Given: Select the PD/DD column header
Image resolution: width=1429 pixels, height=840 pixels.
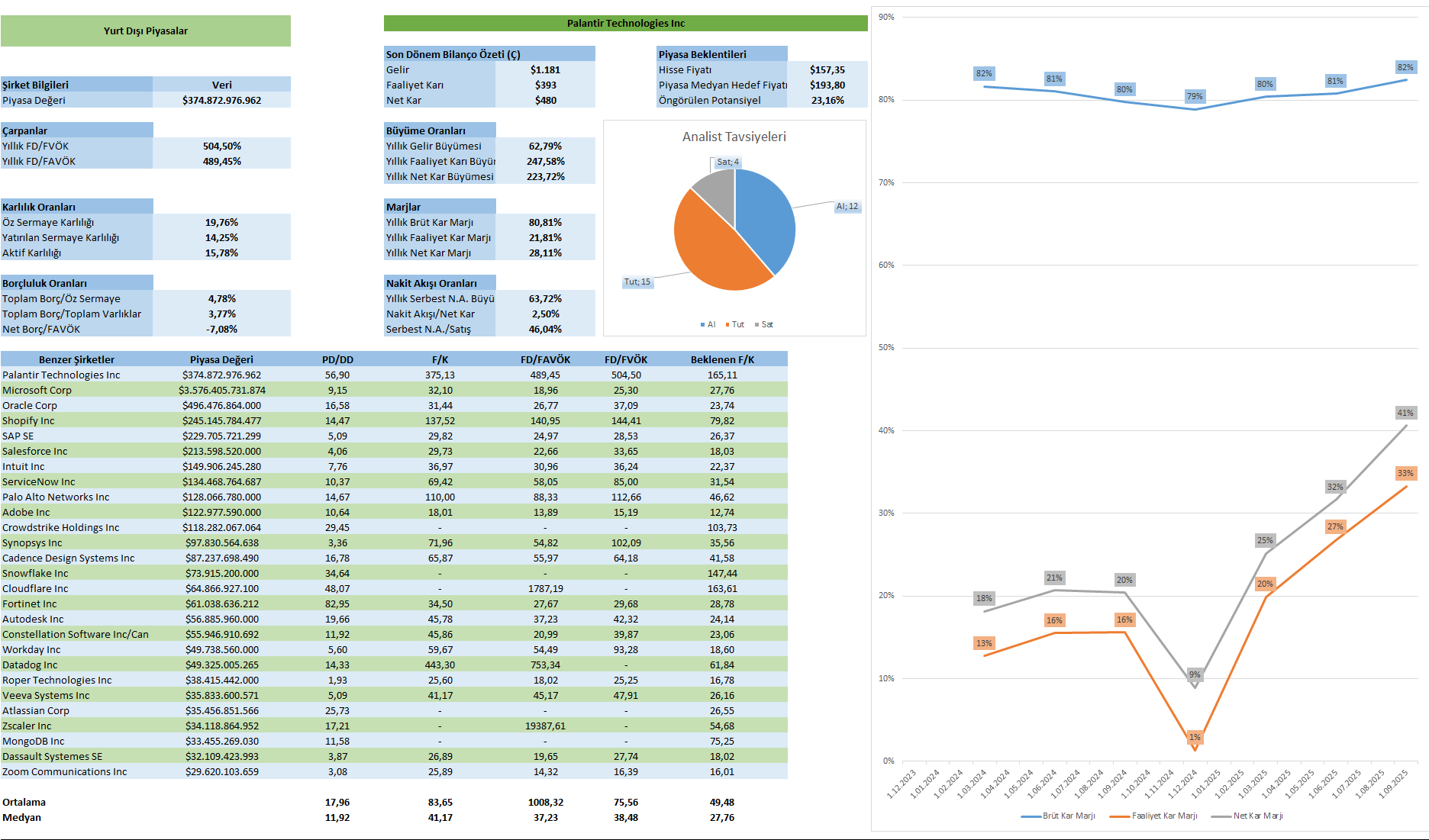Looking at the screenshot, I should tap(337, 359).
